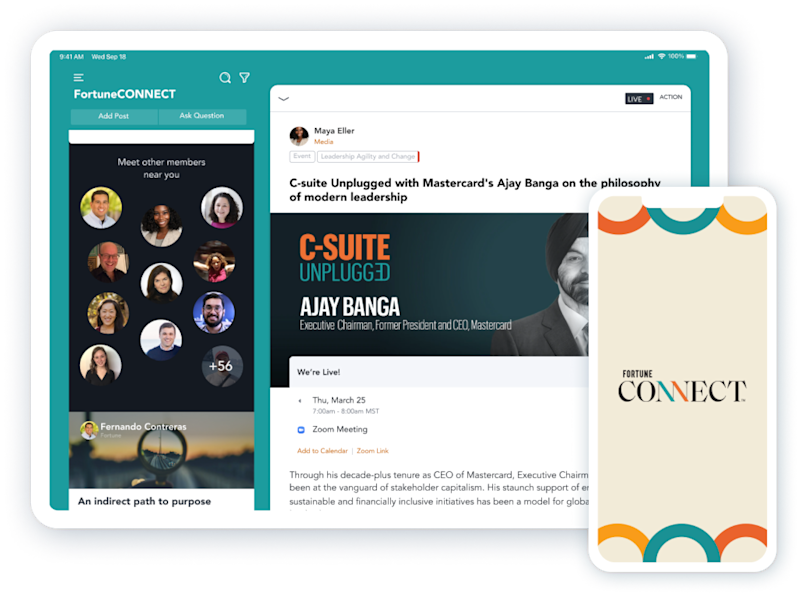Open the hamburger menu in FortuneCONNECT
The image size is (800, 595).
tap(79, 78)
